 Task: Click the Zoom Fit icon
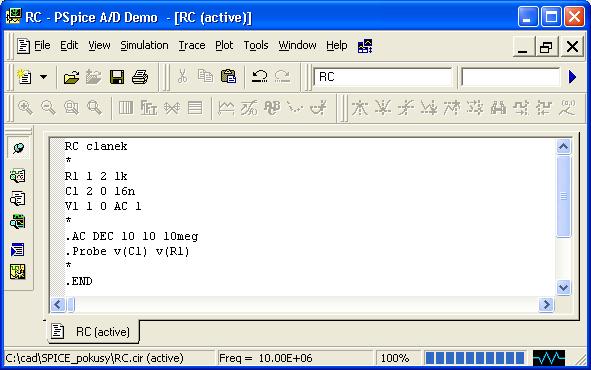[x=94, y=108]
